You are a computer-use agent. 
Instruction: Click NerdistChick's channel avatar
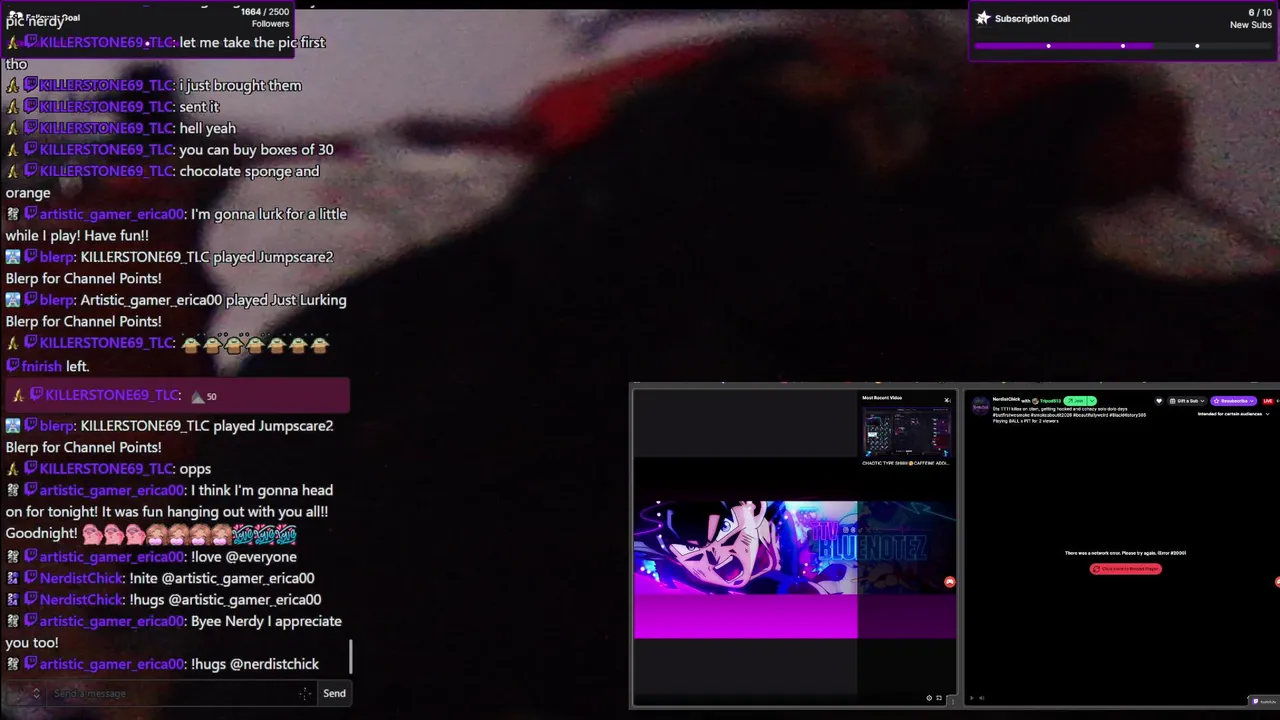point(980,408)
